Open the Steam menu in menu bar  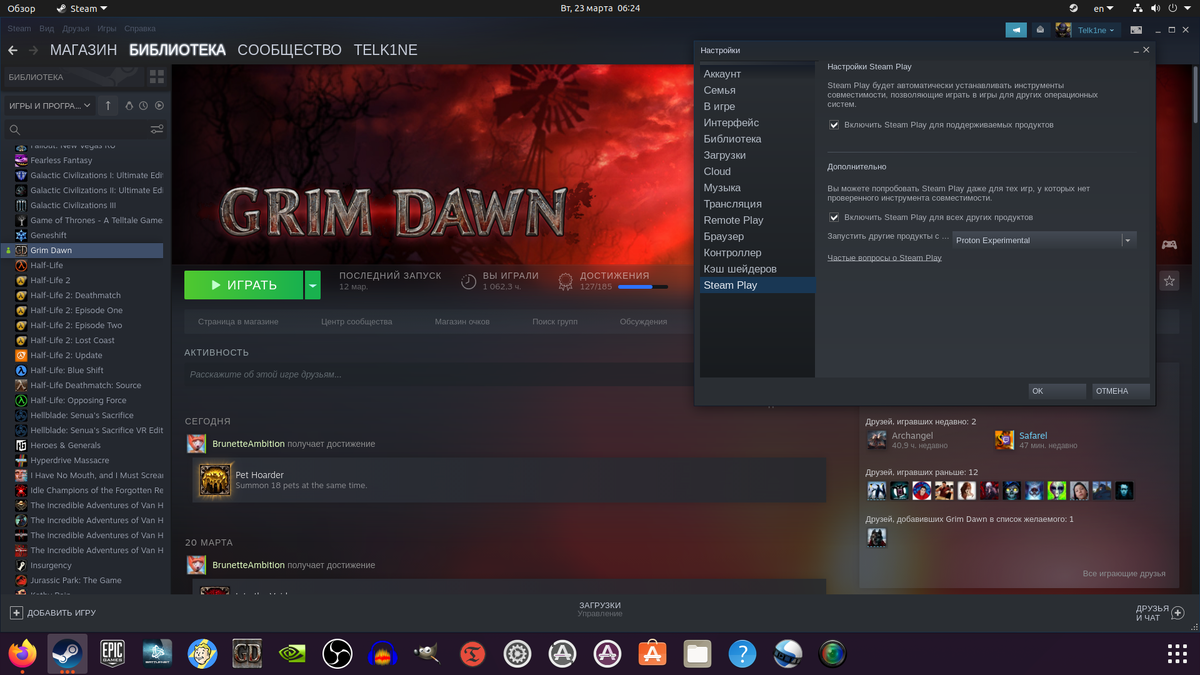(19, 29)
